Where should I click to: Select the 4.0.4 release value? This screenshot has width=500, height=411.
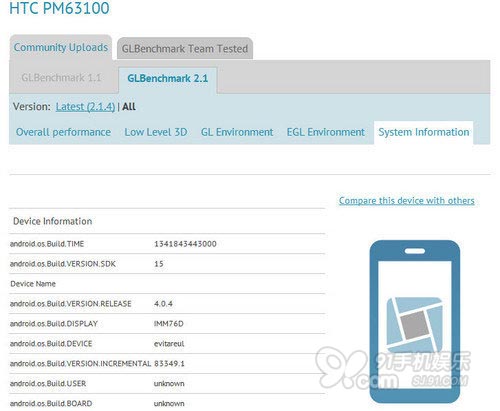(x=163, y=304)
